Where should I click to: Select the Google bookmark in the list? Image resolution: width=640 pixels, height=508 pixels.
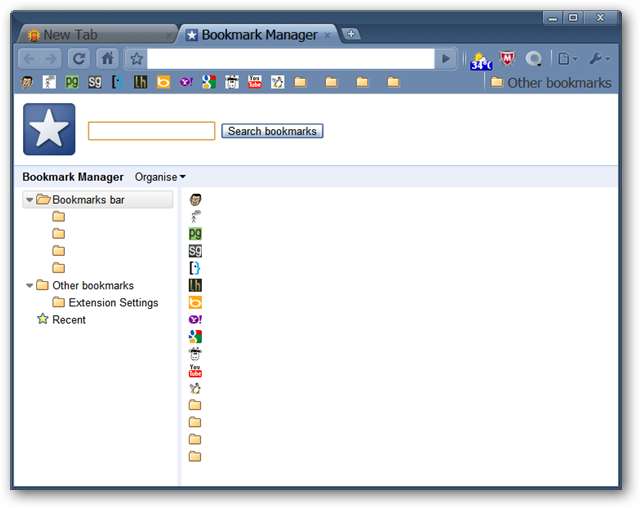[x=196, y=337]
